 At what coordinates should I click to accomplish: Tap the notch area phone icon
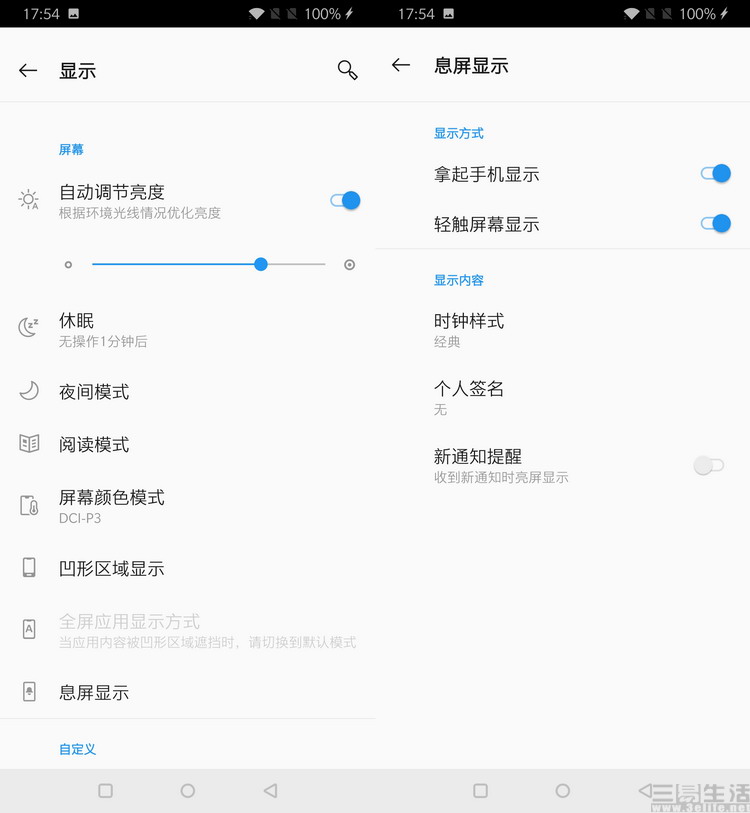pos(29,568)
